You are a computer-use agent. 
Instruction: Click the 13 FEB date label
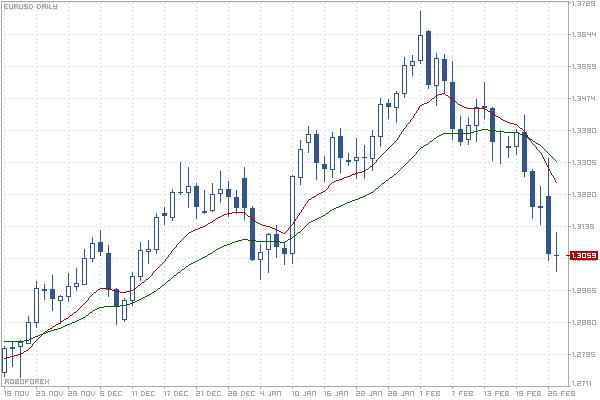click(x=496, y=393)
